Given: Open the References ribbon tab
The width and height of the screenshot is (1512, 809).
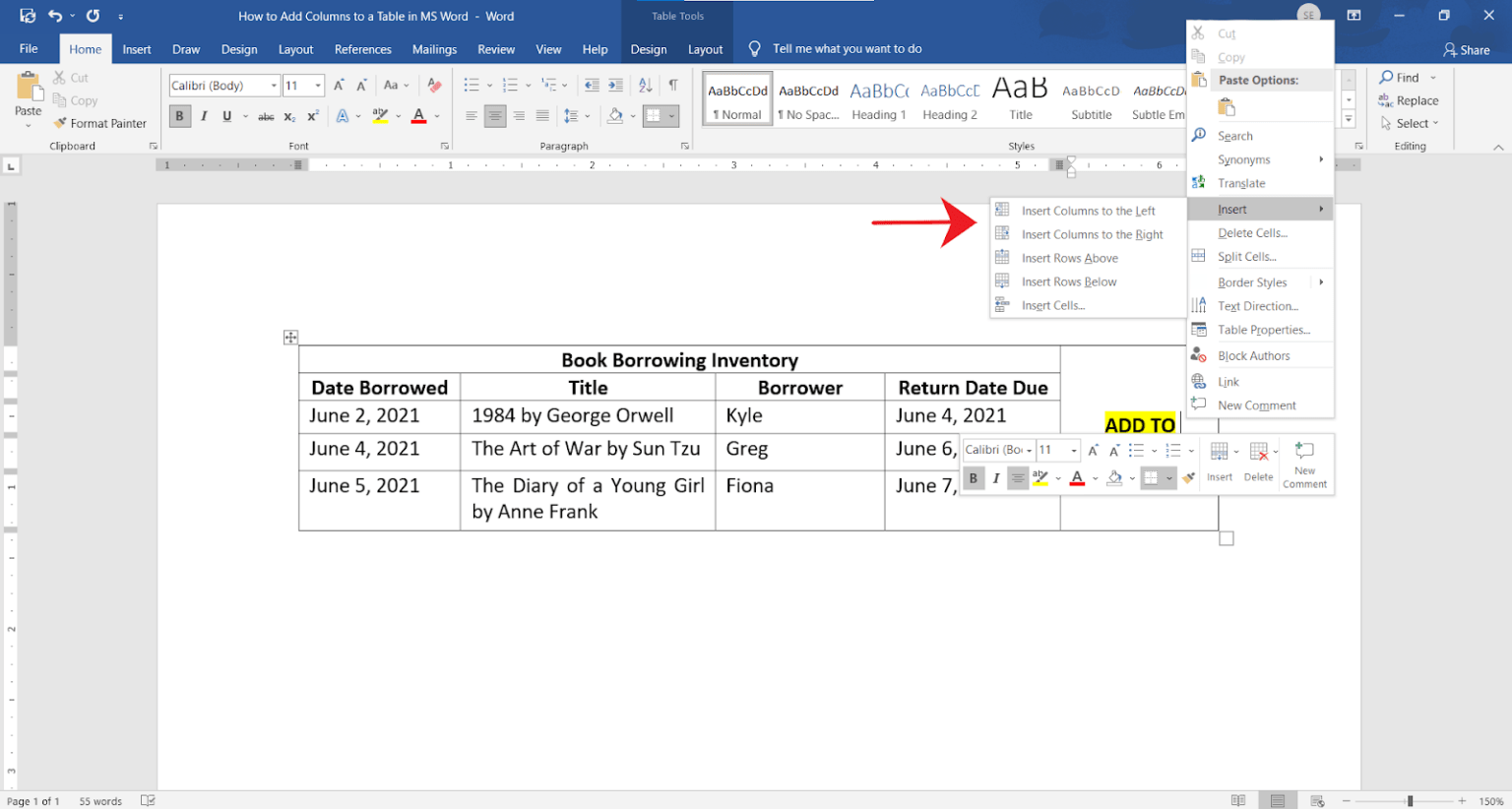Looking at the screenshot, I should [362, 49].
